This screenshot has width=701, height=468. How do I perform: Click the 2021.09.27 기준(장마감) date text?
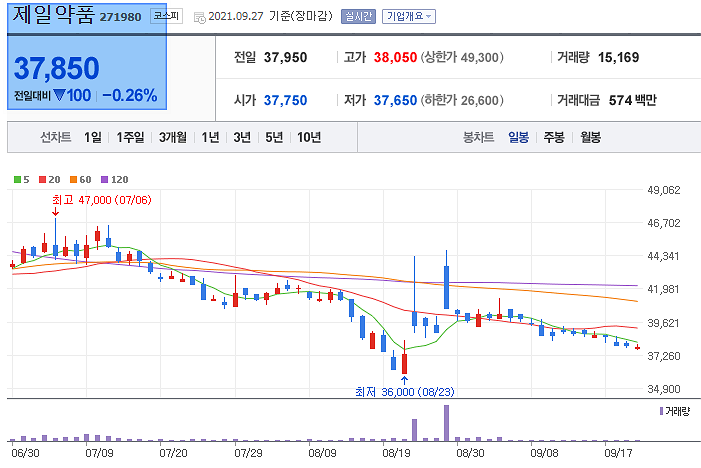coord(270,17)
